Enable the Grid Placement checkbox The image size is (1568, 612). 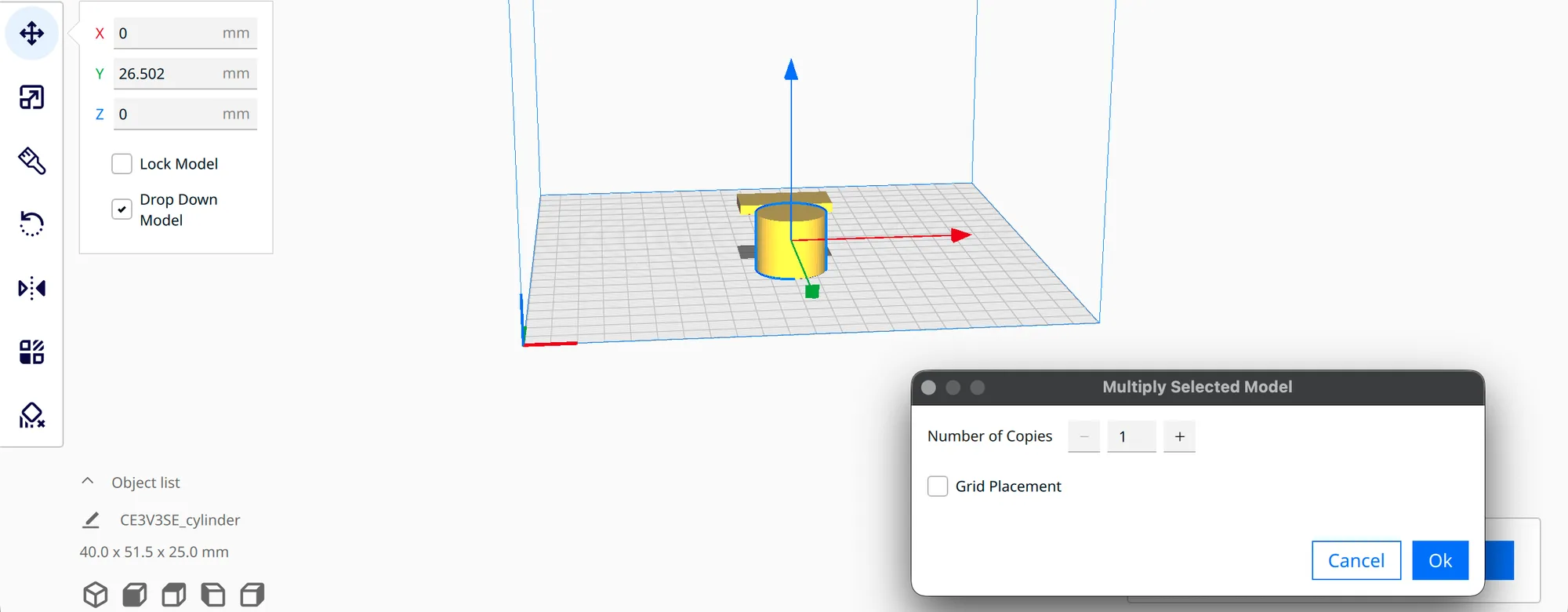tap(938, 486)
